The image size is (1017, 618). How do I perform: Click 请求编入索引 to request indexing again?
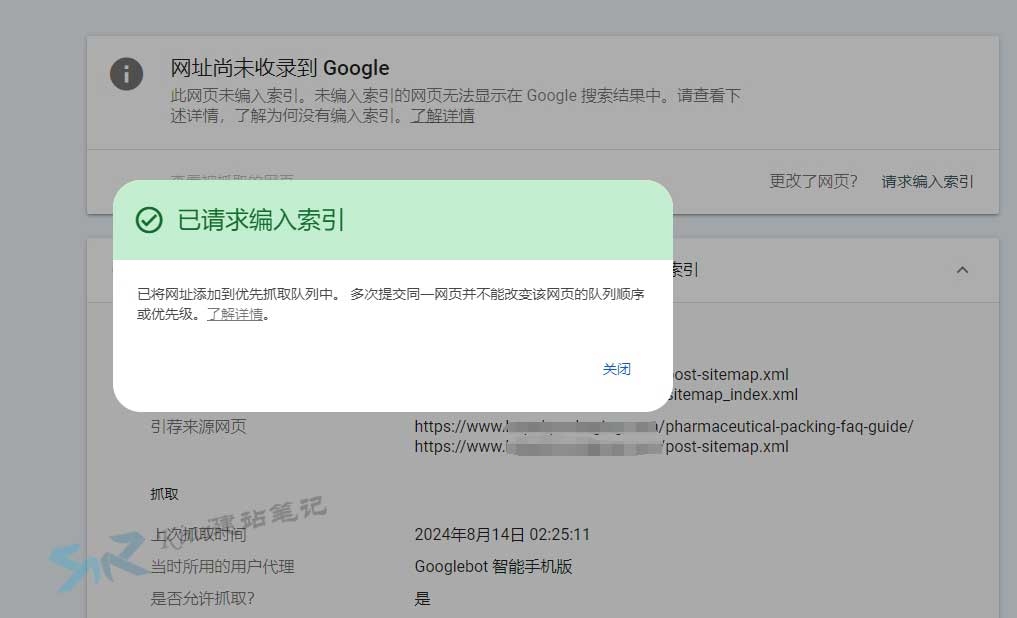pyautogui.click(x=926, y=182)
